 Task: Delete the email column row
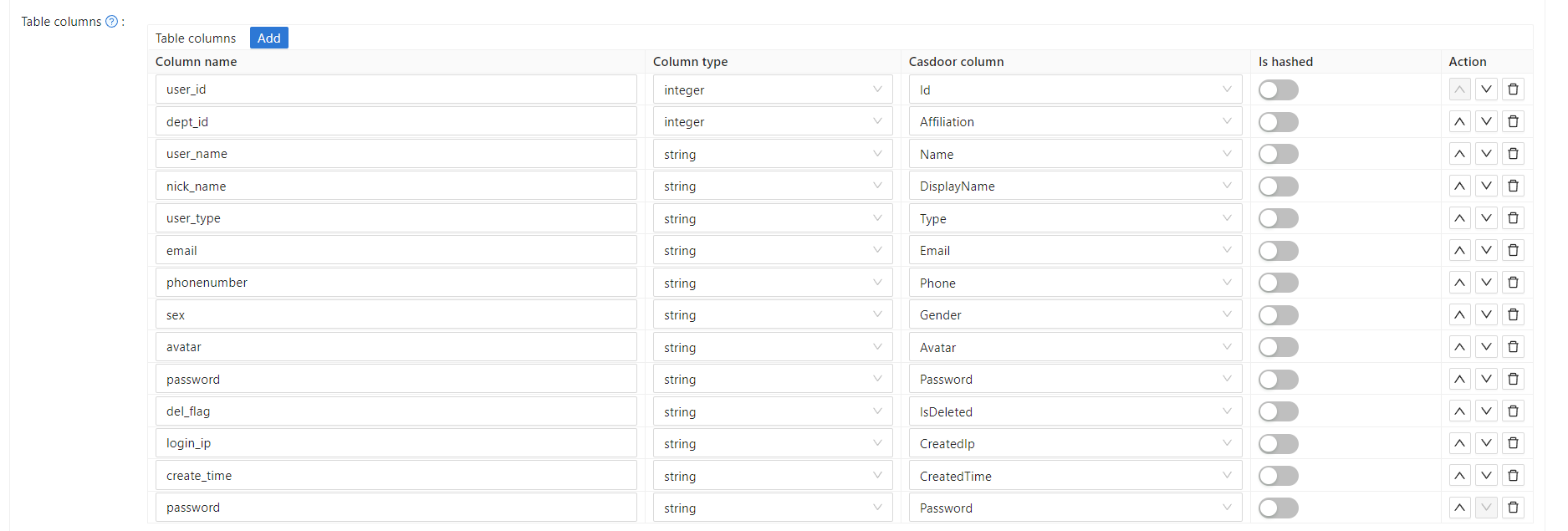(x=1513, y=251)
